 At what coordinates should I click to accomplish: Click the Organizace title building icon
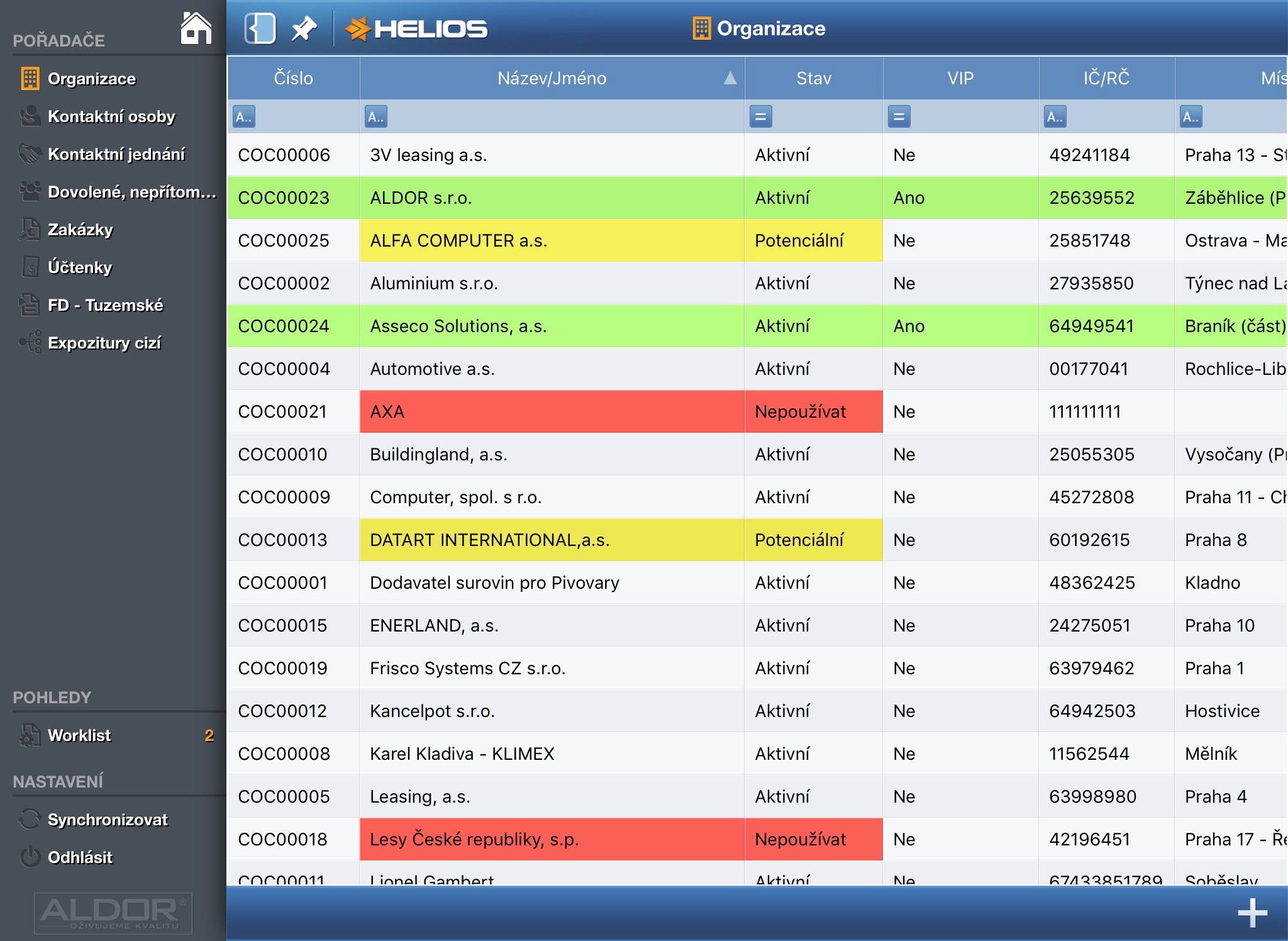[701, 28]
